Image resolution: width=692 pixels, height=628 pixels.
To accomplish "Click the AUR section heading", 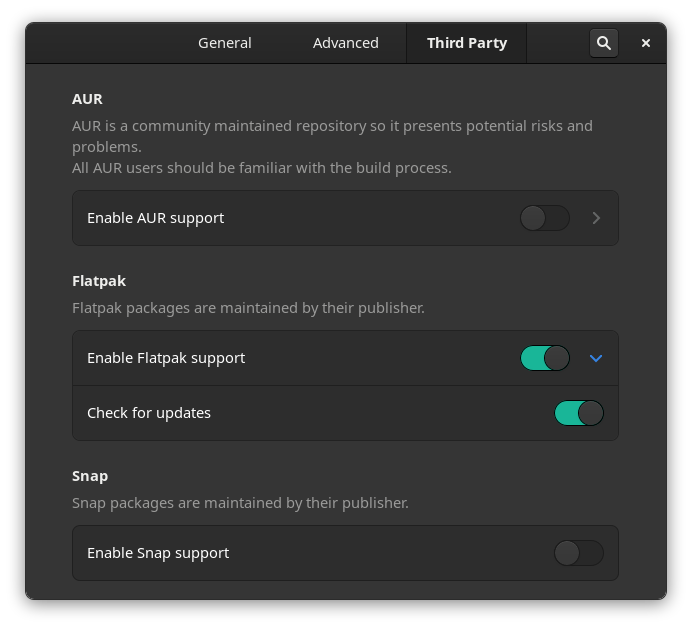I will click(87, 99).
